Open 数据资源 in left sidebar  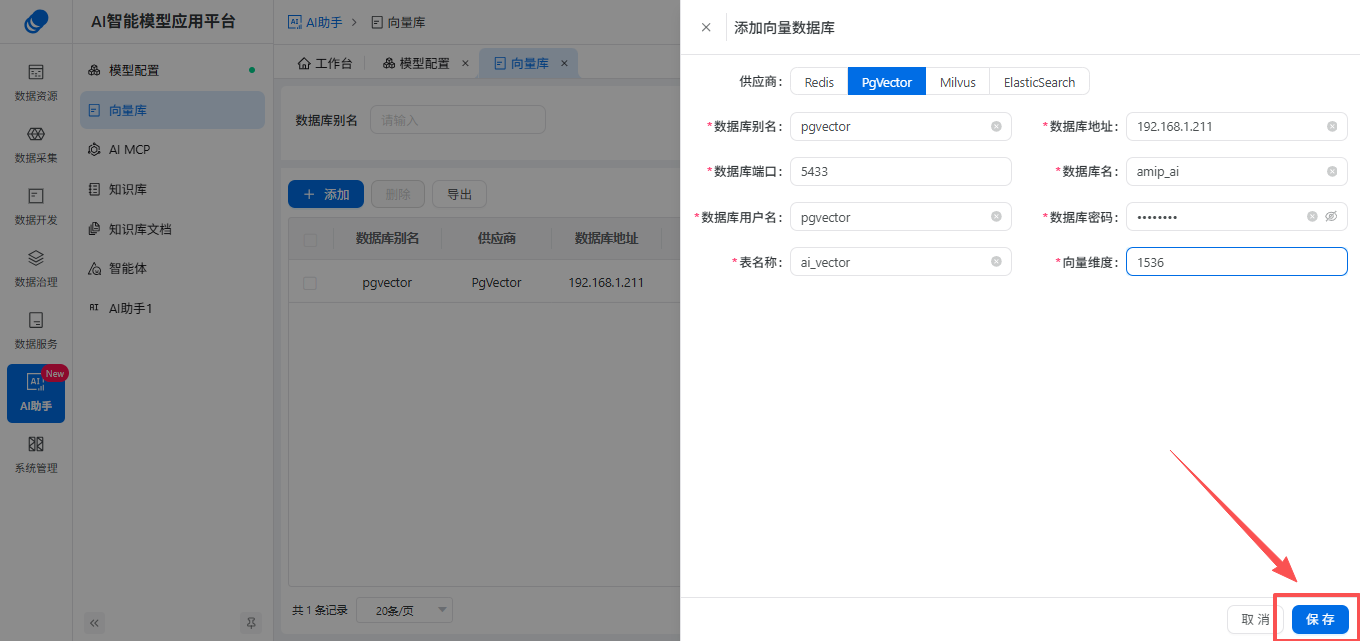36,82
